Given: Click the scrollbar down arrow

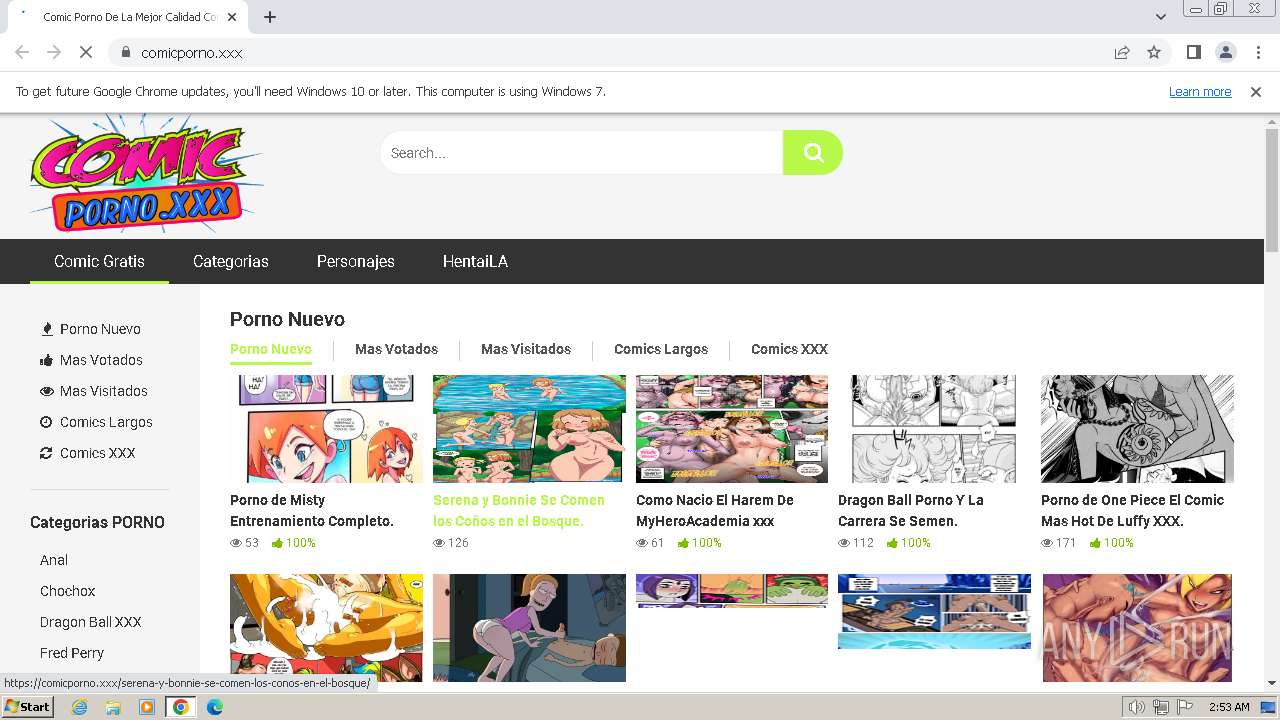Looking at the screenshot, I should tap(1272, 683).
